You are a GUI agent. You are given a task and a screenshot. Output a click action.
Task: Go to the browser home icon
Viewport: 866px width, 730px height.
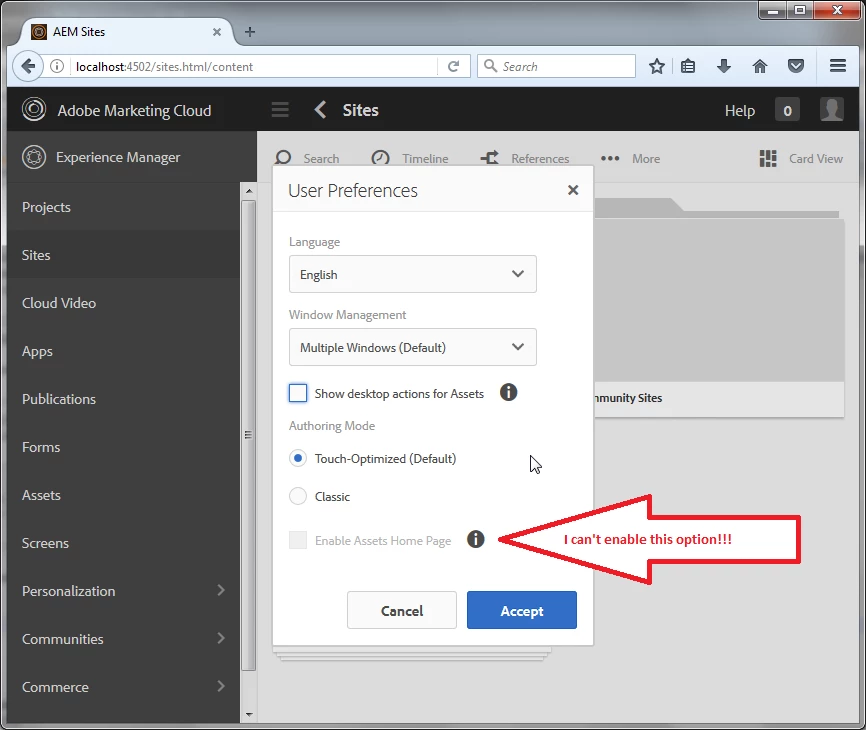point(760,66)
